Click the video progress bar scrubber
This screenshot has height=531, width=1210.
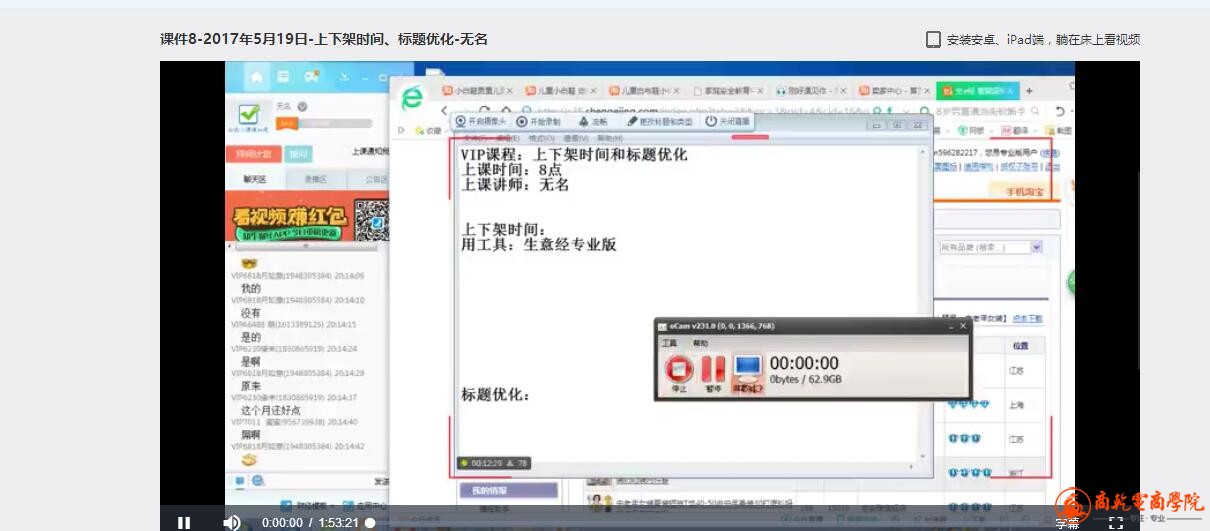[370, 522]
